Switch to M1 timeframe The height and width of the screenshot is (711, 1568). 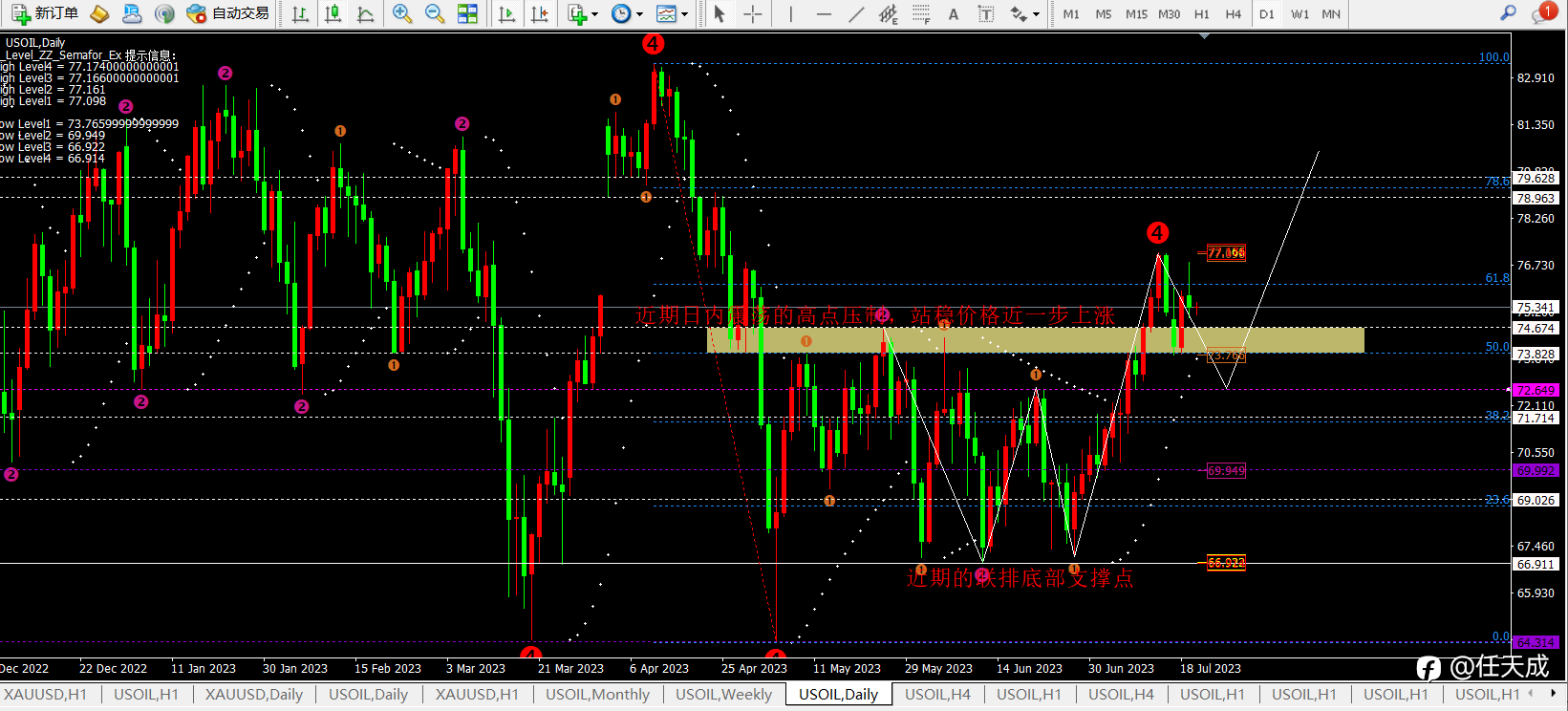point(1071,14)
